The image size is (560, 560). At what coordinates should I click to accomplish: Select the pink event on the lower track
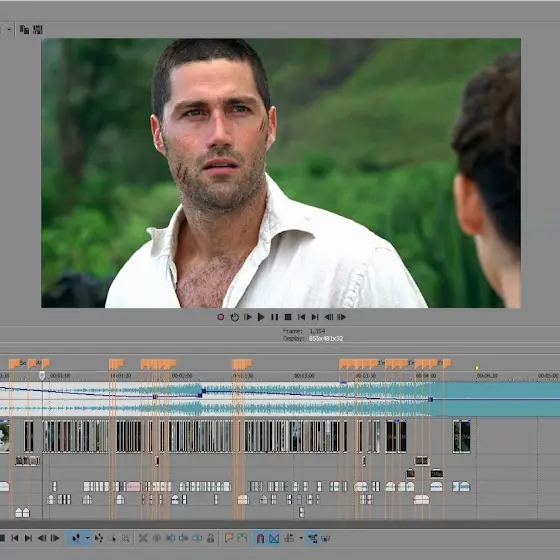point(134,486)
